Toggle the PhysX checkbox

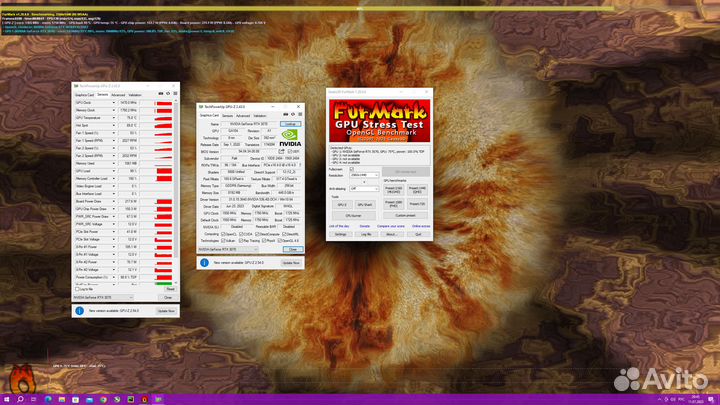pos(264,241)
